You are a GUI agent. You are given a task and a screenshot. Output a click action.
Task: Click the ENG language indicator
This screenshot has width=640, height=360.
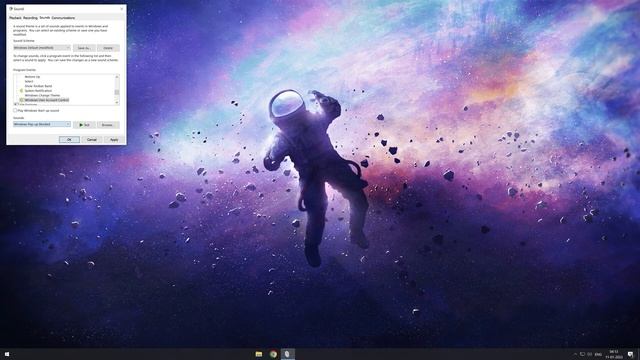tap(598, 354)
